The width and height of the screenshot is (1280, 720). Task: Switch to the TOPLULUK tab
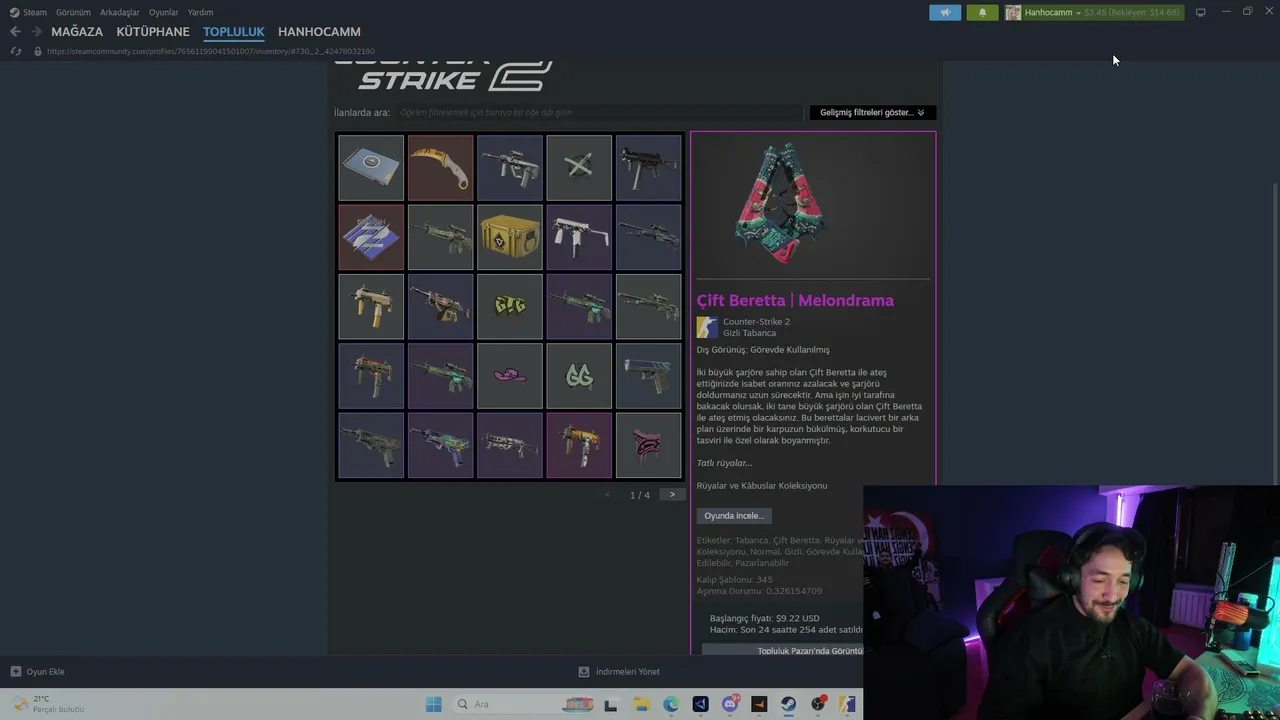click(234, 32)
